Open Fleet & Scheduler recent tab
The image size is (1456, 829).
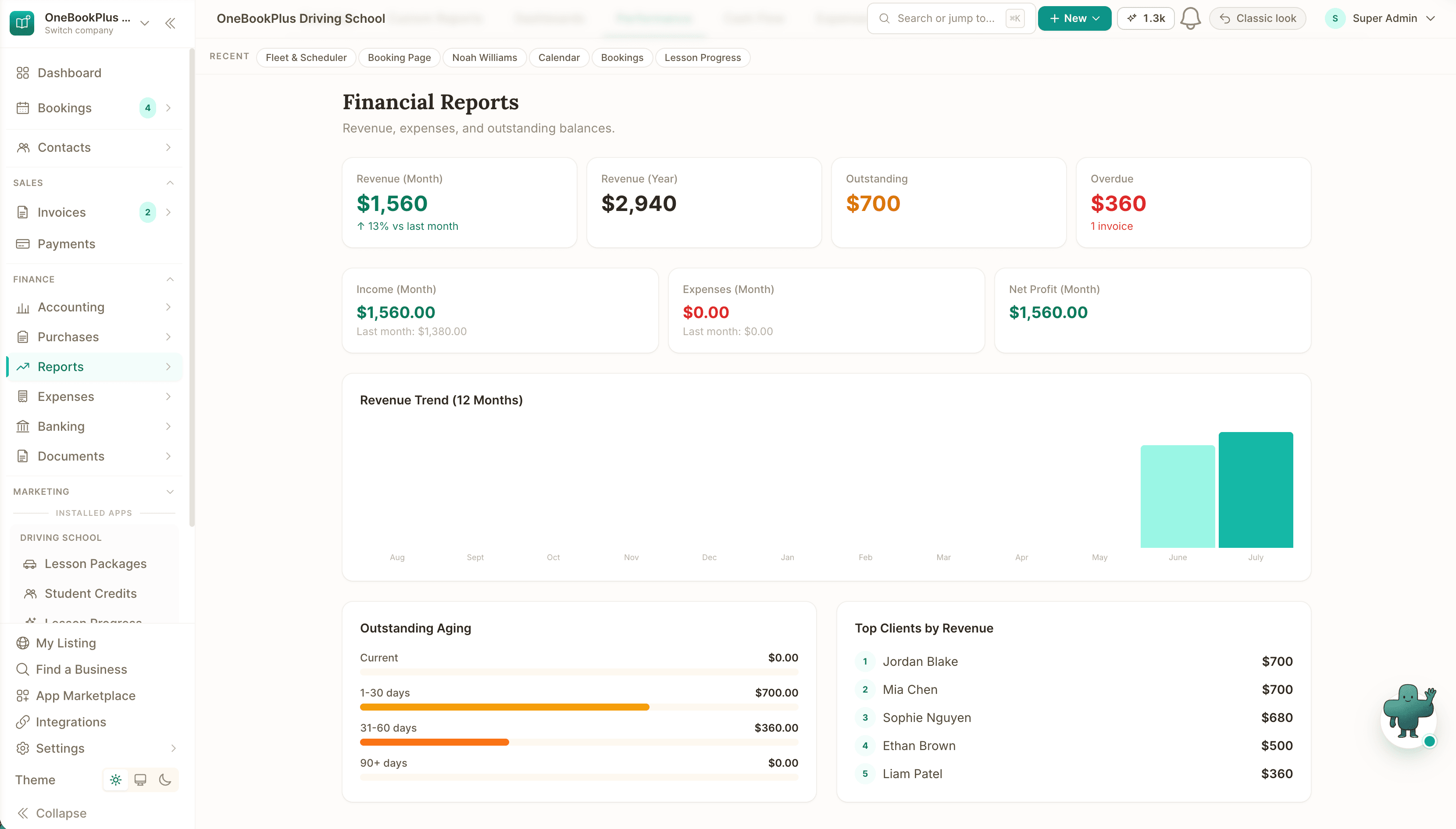pos(306,57)
